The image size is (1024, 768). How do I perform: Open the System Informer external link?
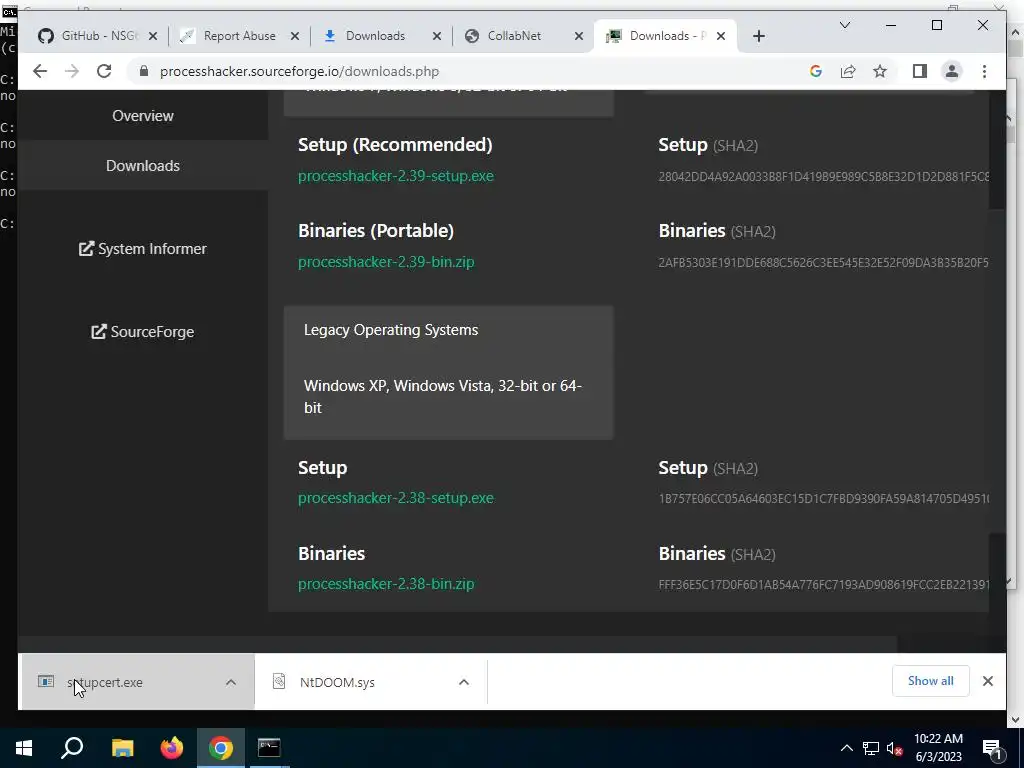coord(143,249)
